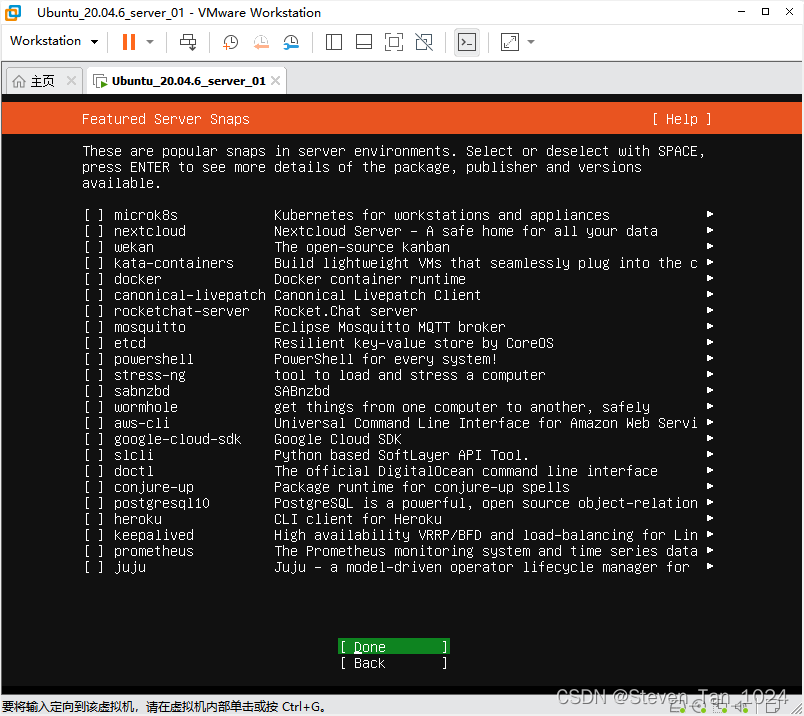Click 'Docker container runtime' description

point(370,279)
